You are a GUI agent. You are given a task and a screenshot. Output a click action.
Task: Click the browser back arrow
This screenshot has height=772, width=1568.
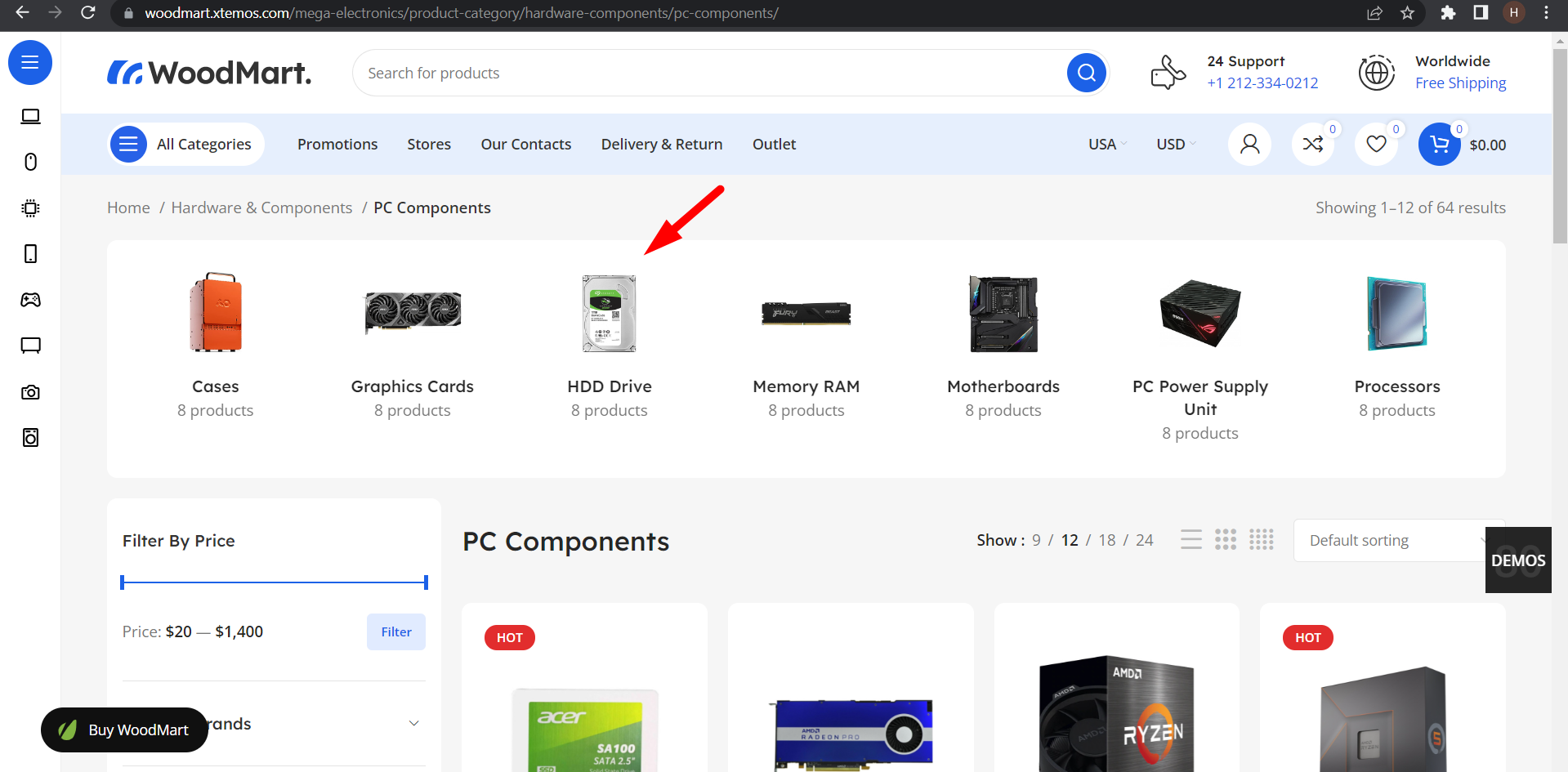click(x=22, y=13)
